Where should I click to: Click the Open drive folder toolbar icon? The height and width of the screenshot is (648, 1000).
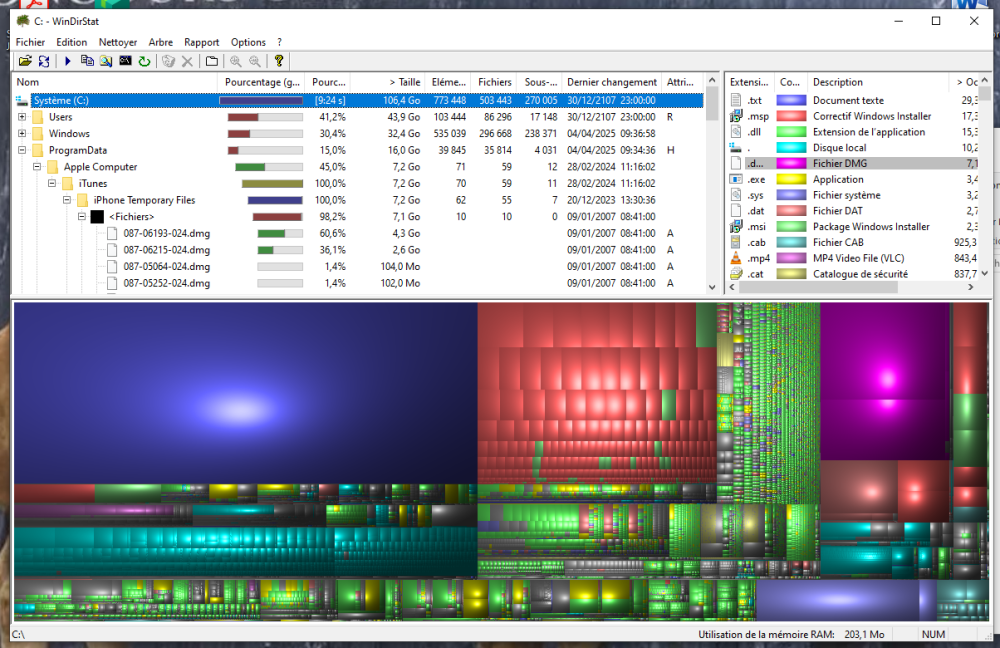coord(25,61)
